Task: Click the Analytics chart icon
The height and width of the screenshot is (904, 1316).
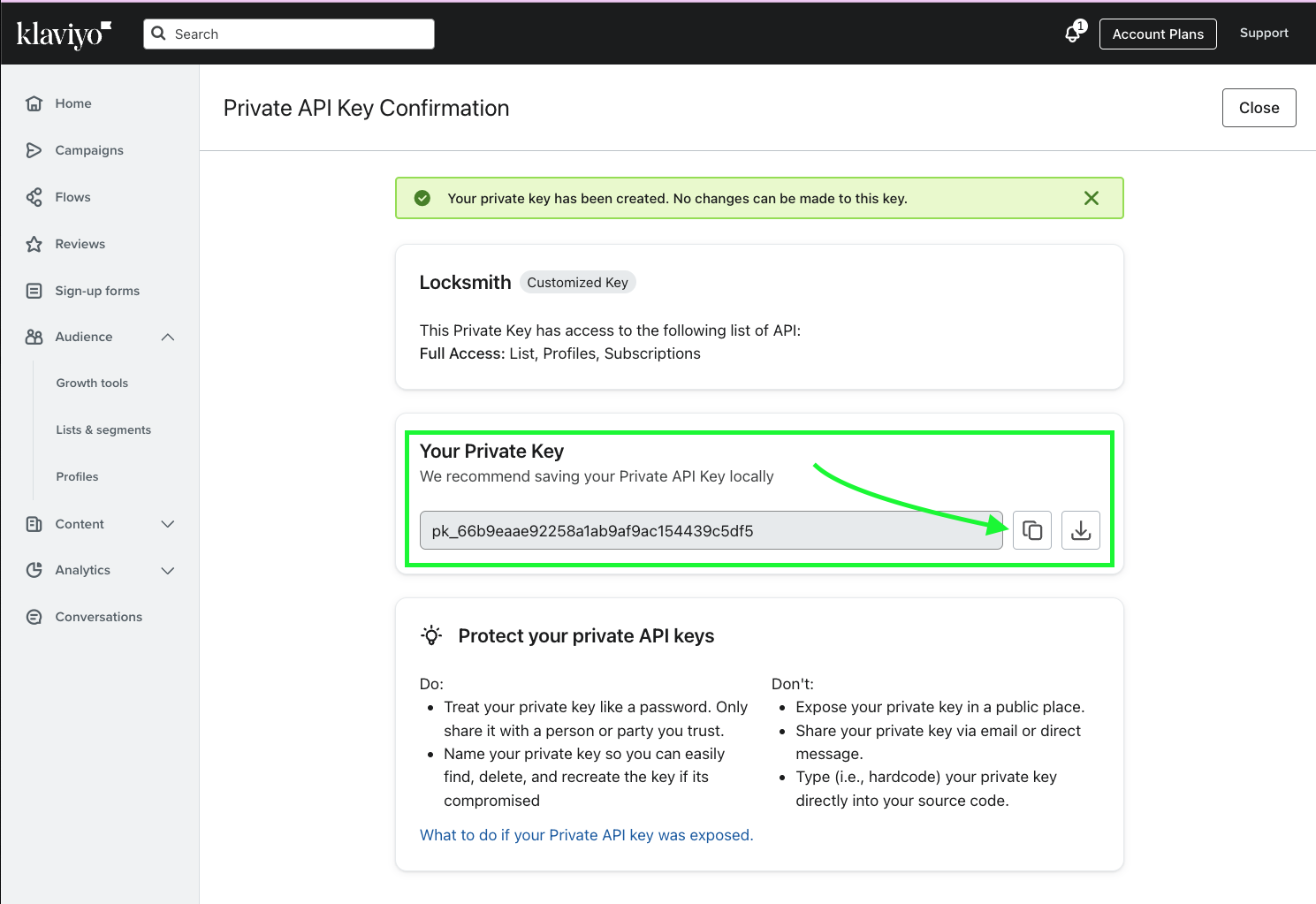Action: click(34, 570)
